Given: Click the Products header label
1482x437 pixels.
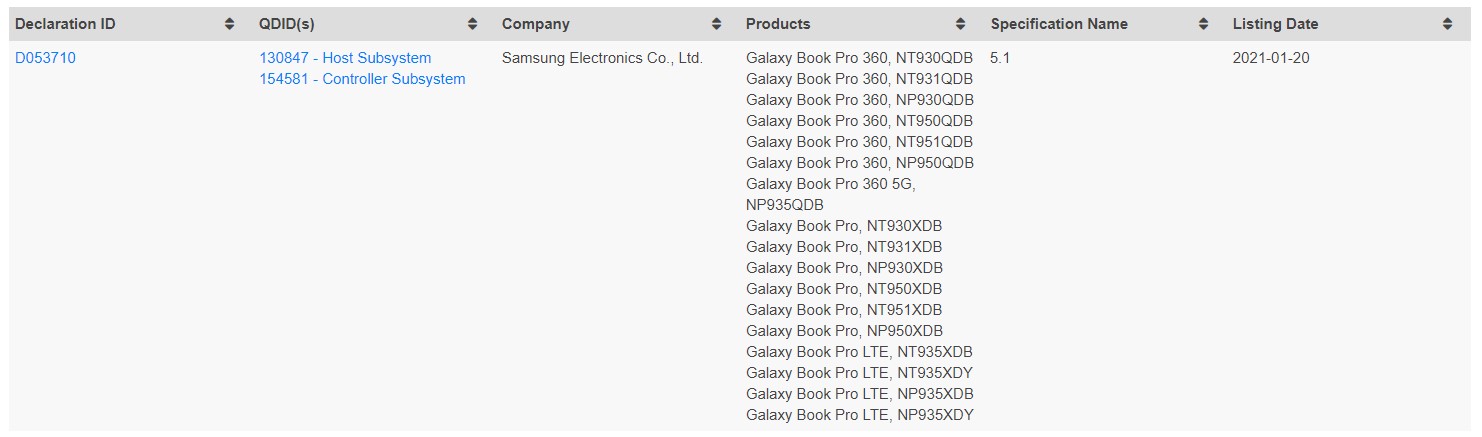Looking at the screenshot, I should tap(778, 24).
